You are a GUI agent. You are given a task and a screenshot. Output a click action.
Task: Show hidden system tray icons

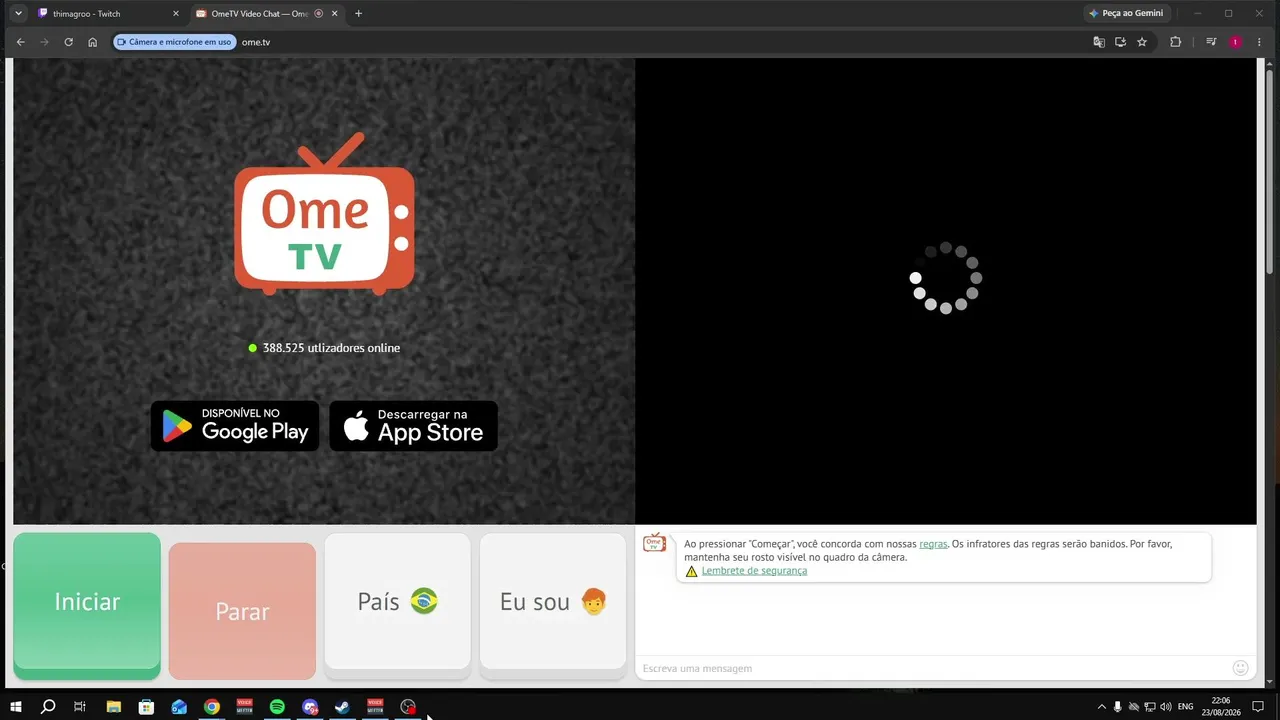[1101, 706]
